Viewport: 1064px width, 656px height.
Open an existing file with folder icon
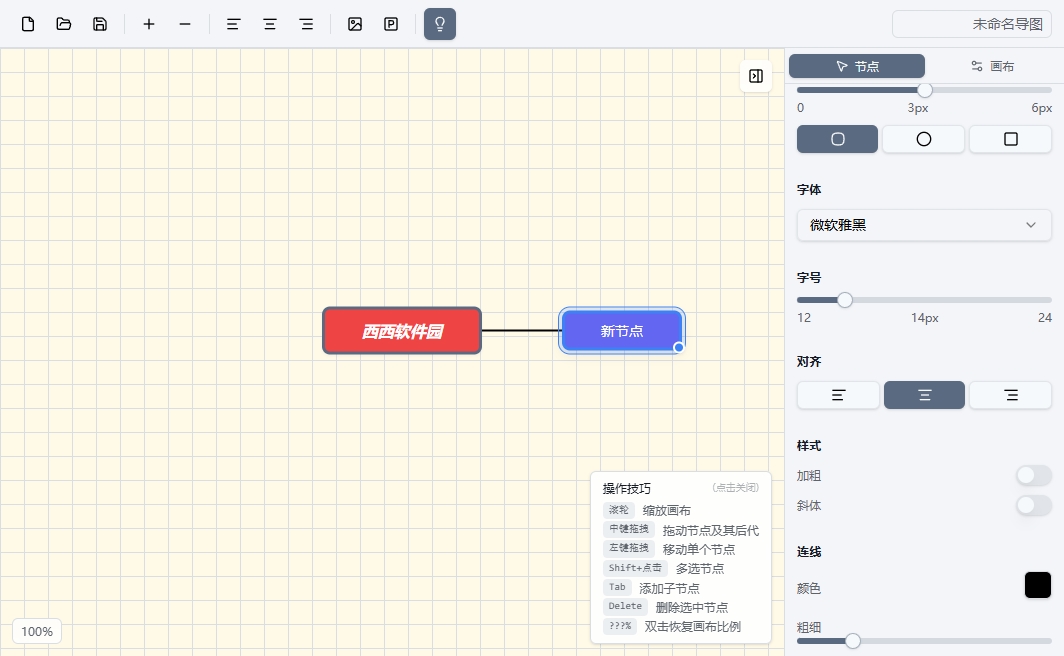click(64, 24)
